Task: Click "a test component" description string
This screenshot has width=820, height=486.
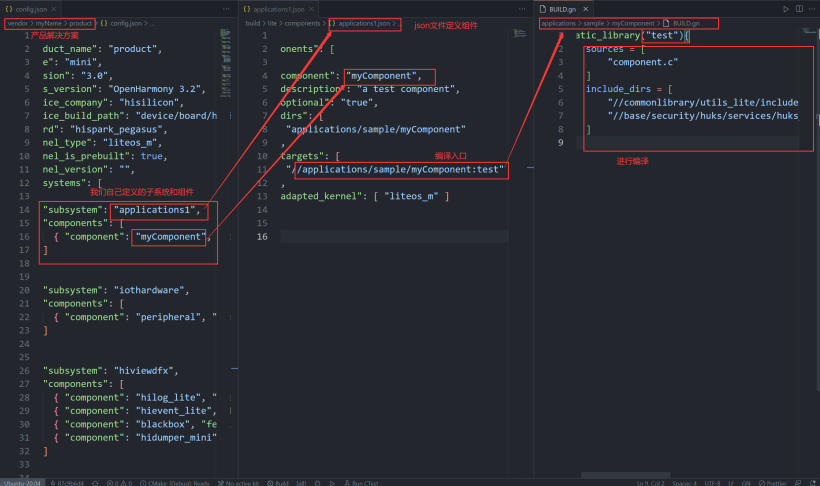Action: pyautogui.click(x=406, y=89)
